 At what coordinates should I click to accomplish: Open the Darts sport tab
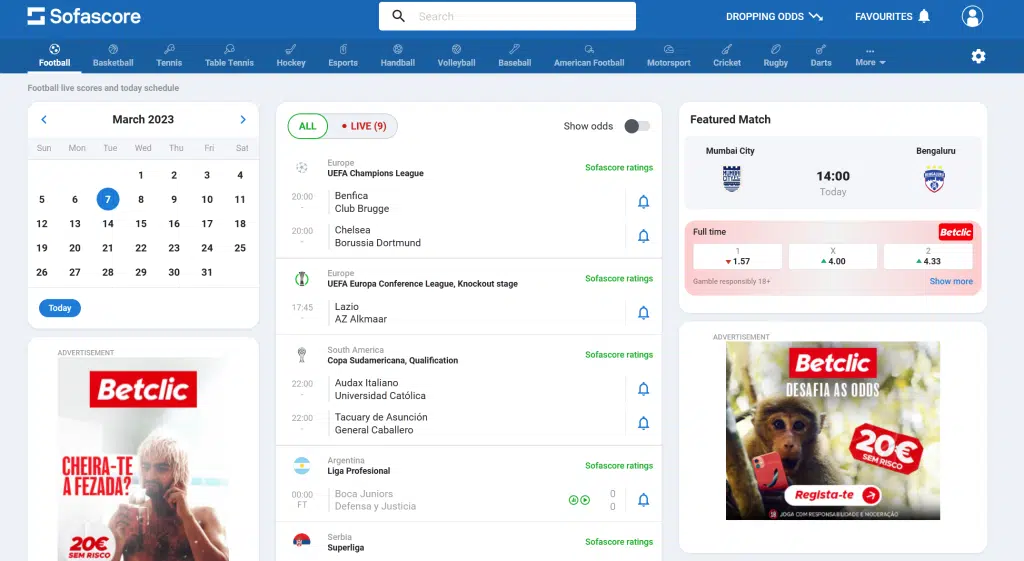click(821, 56)
